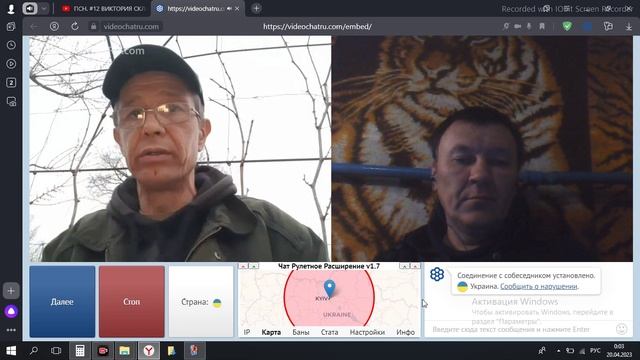Mute sound on the videochatru tab
The height and width of the screenshot is (360, 640).
[x=229, y=9]
